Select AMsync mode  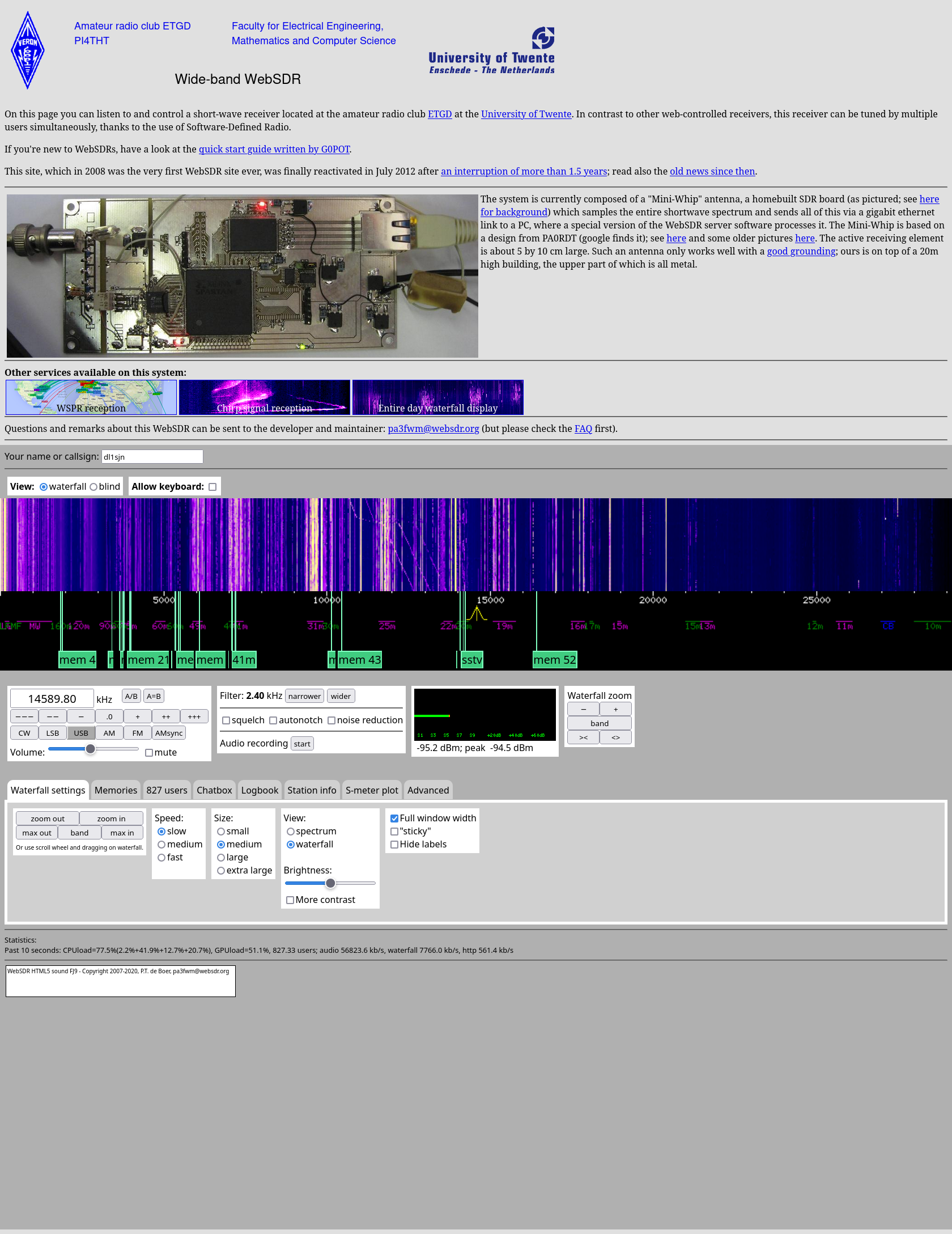169,733
